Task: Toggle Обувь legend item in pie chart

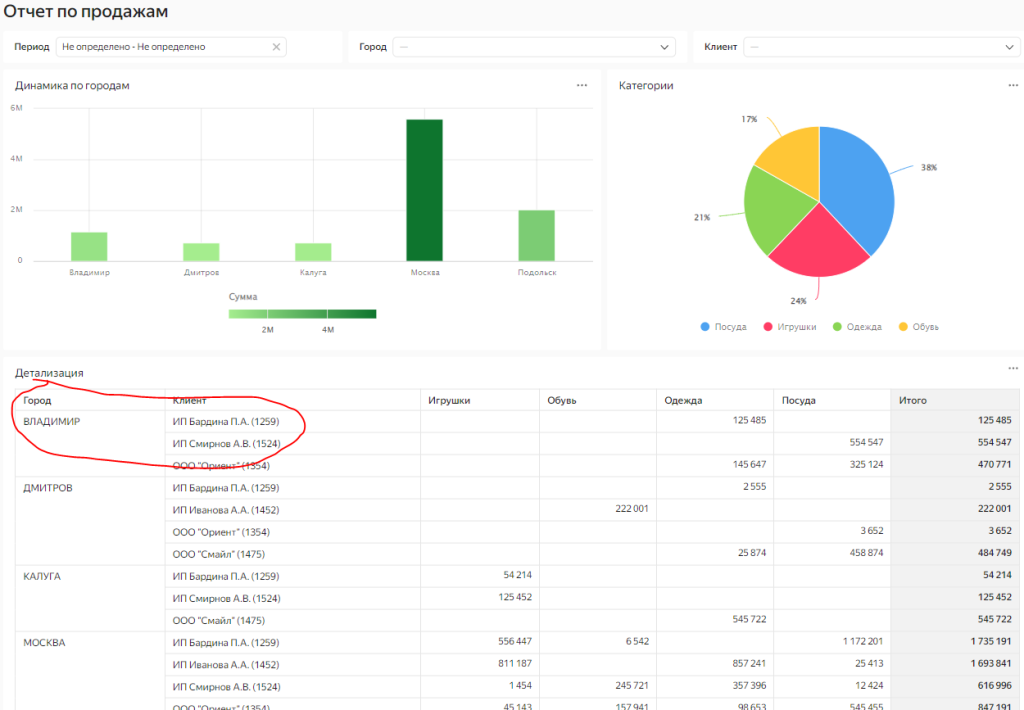Action: pos(919,327)
